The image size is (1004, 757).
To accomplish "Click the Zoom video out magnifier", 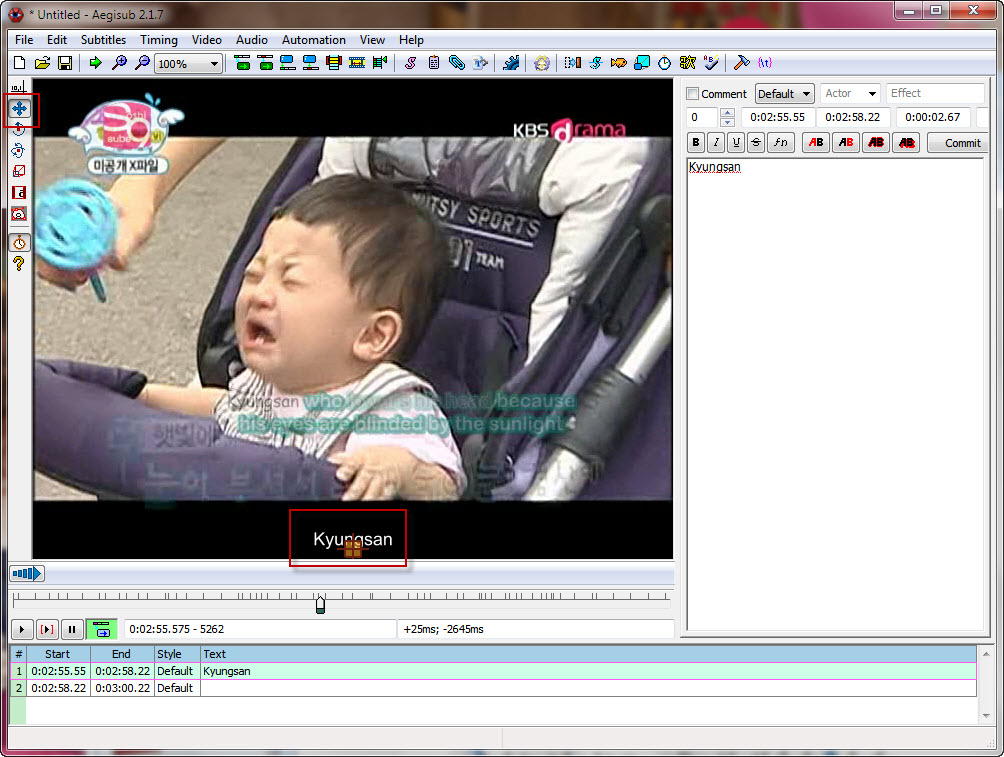I will (142, 63).
